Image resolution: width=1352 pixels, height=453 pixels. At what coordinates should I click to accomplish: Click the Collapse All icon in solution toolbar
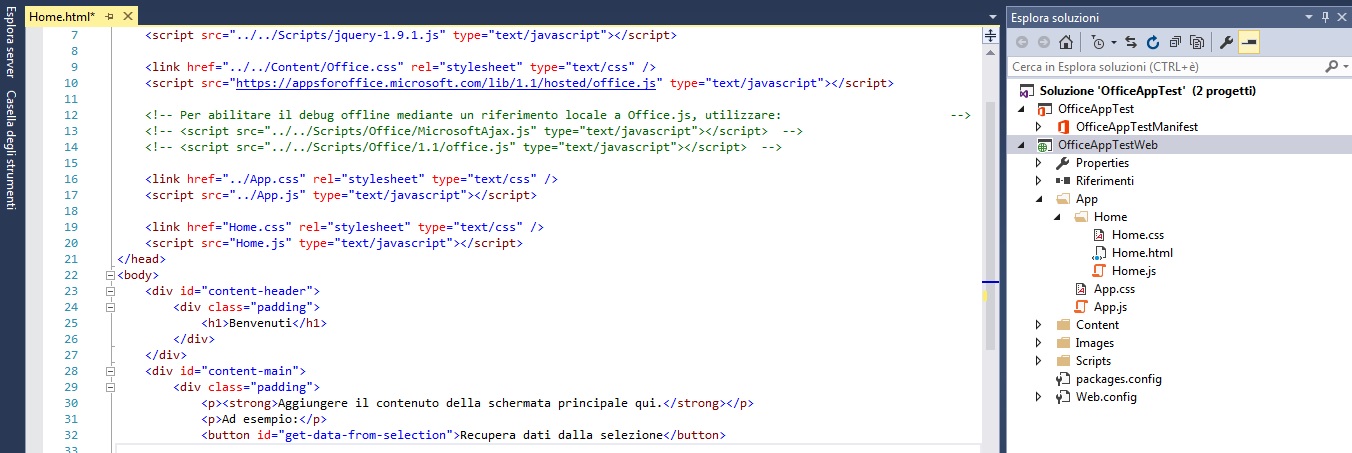1173,42
